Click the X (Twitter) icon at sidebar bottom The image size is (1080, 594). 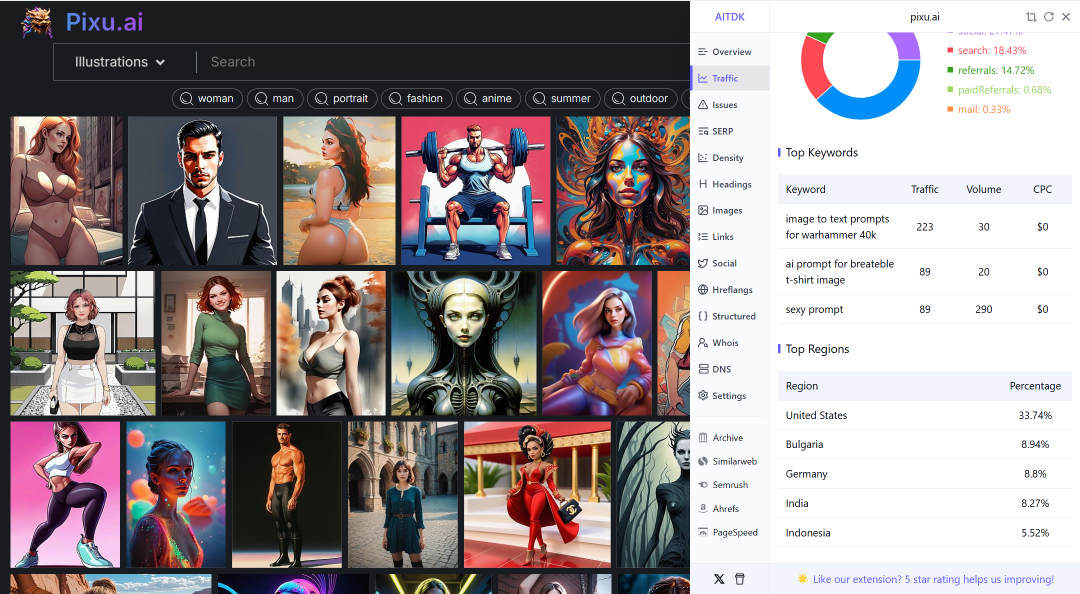719,579
